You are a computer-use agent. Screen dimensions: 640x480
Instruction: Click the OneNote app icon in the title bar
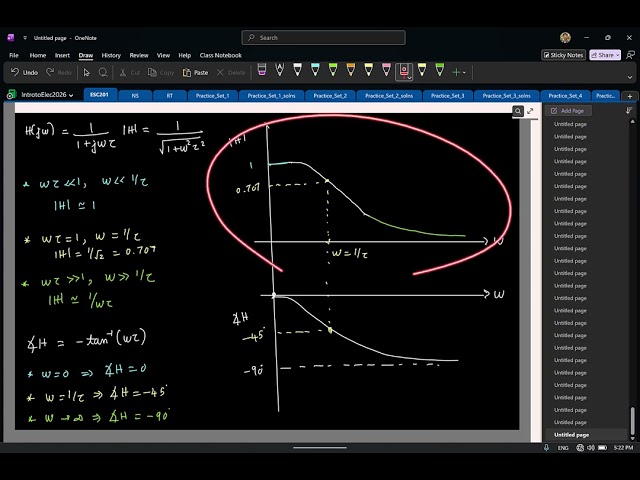[x=11, y=38]
